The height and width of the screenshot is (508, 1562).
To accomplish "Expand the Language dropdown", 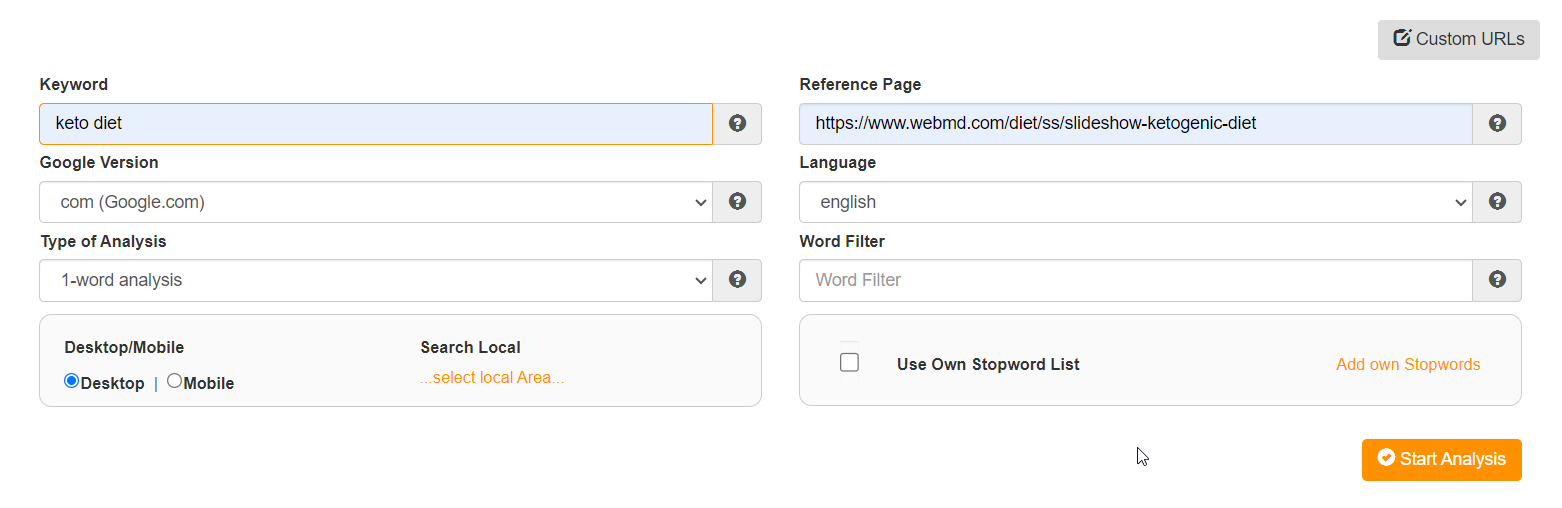I will (1135, 202).
